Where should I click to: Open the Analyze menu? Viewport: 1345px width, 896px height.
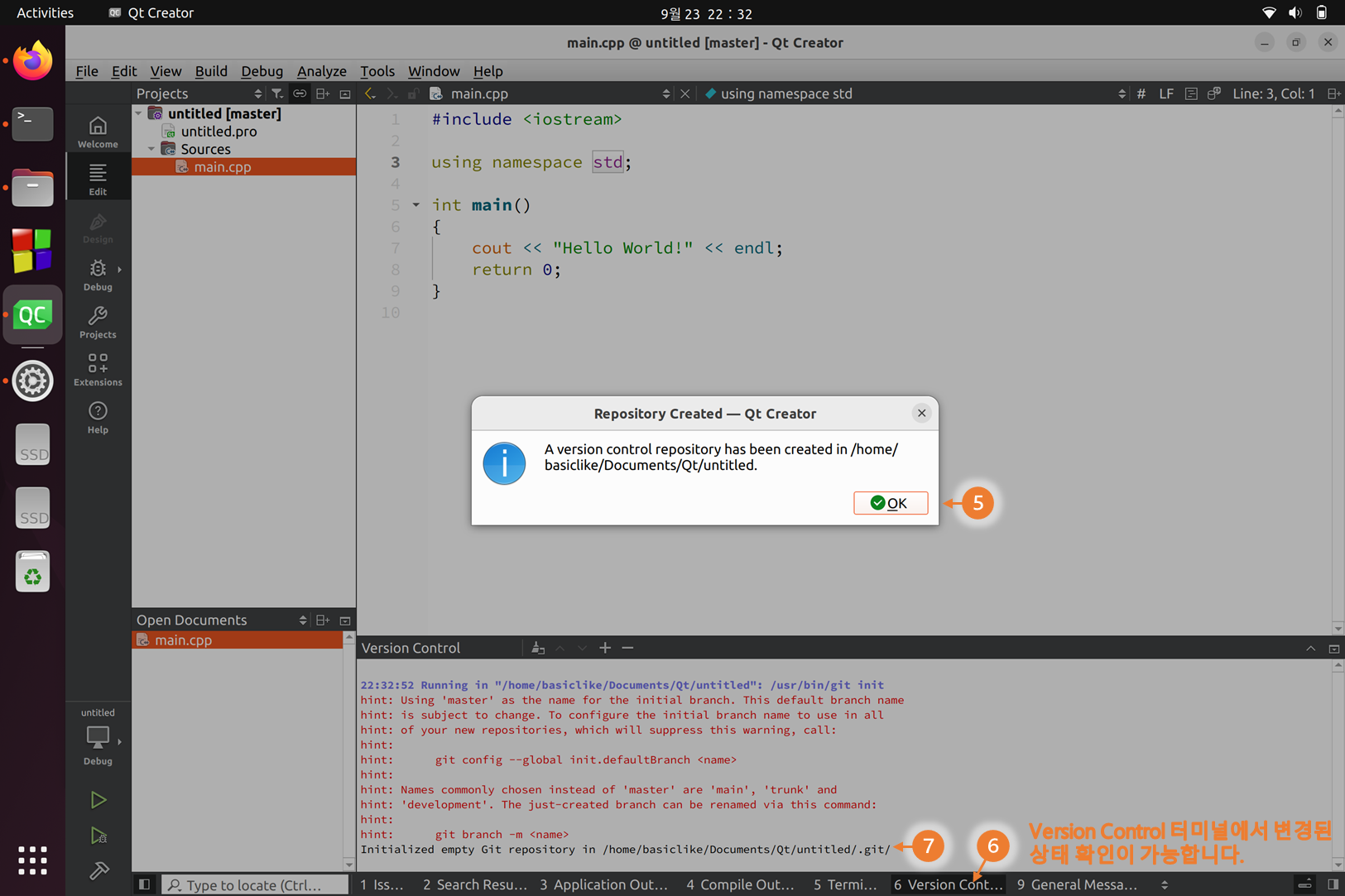click(x=322, y=71)
